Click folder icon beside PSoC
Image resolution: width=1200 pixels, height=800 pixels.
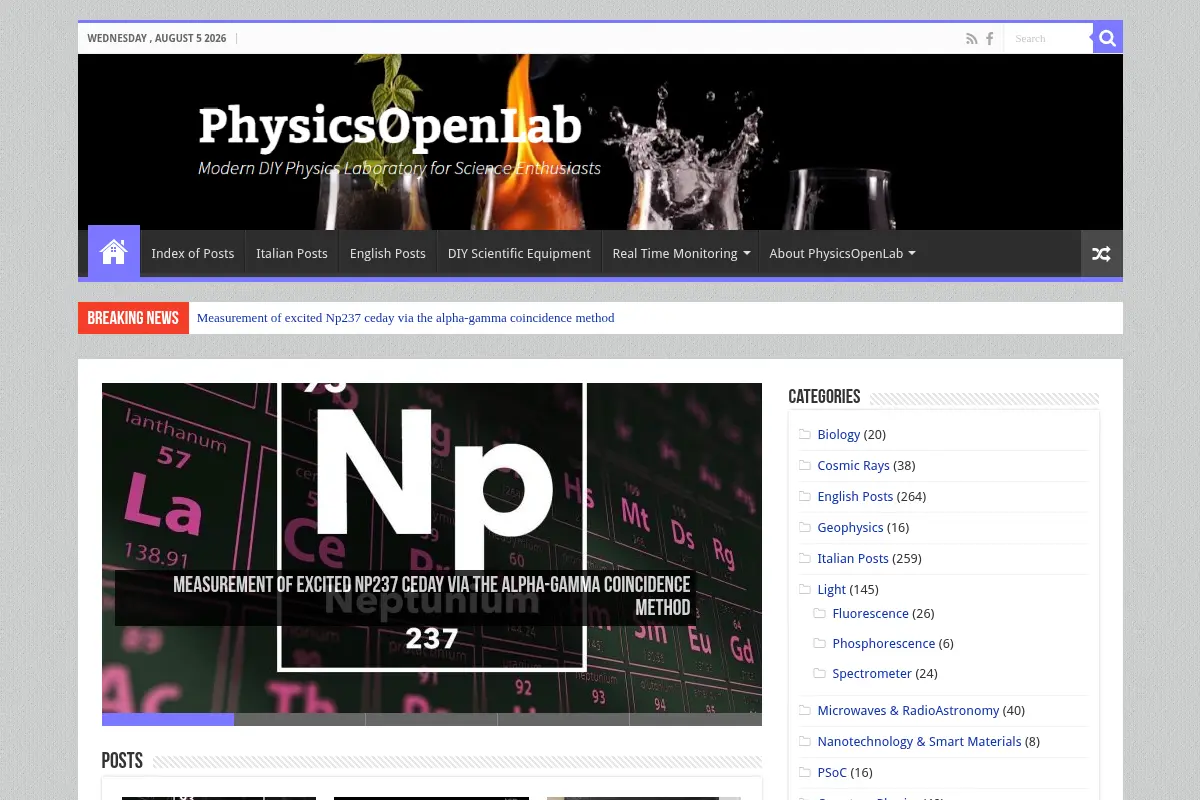(x=805, y=772)
